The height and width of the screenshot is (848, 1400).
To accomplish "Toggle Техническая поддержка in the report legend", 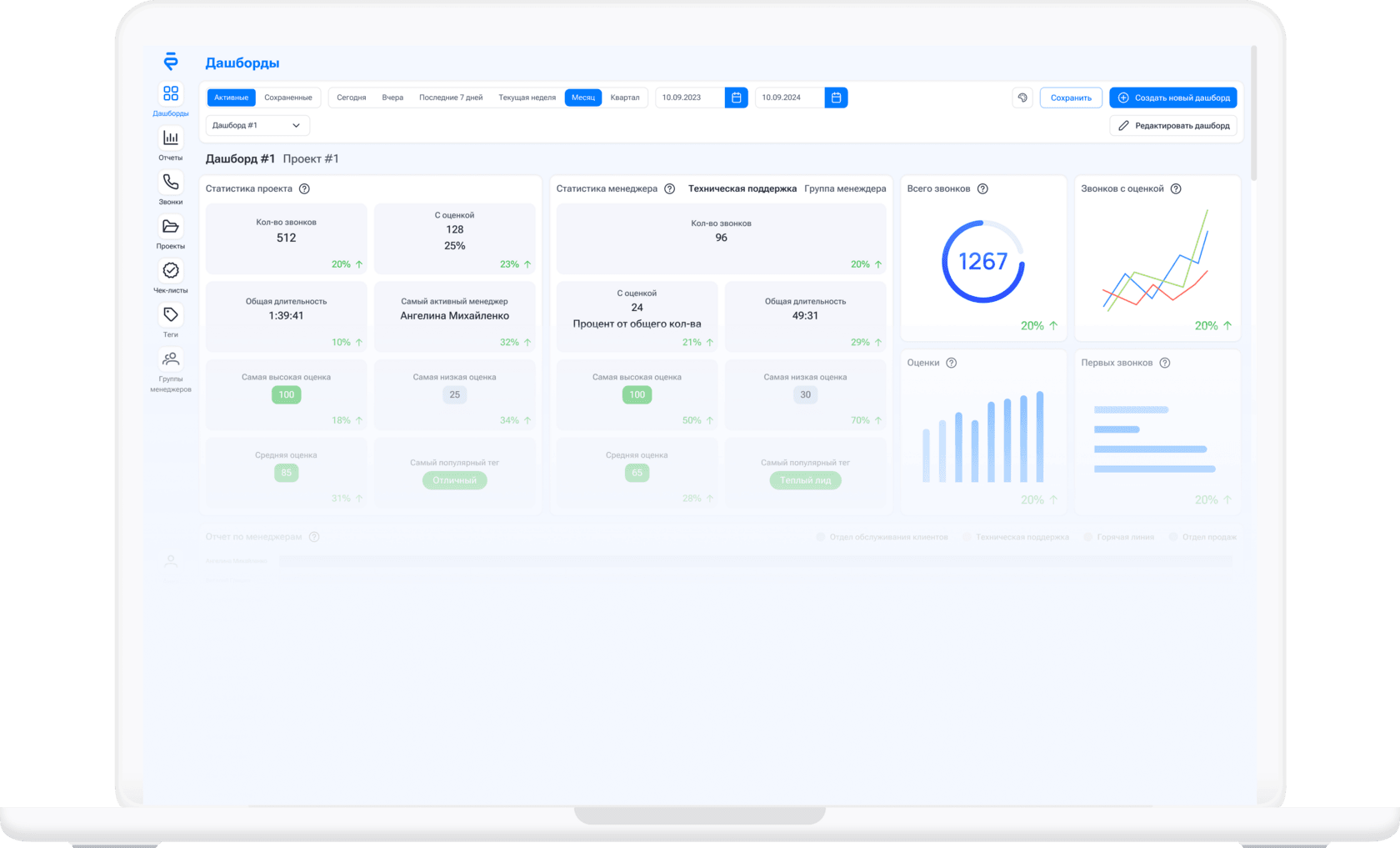I will (1016, 537).
